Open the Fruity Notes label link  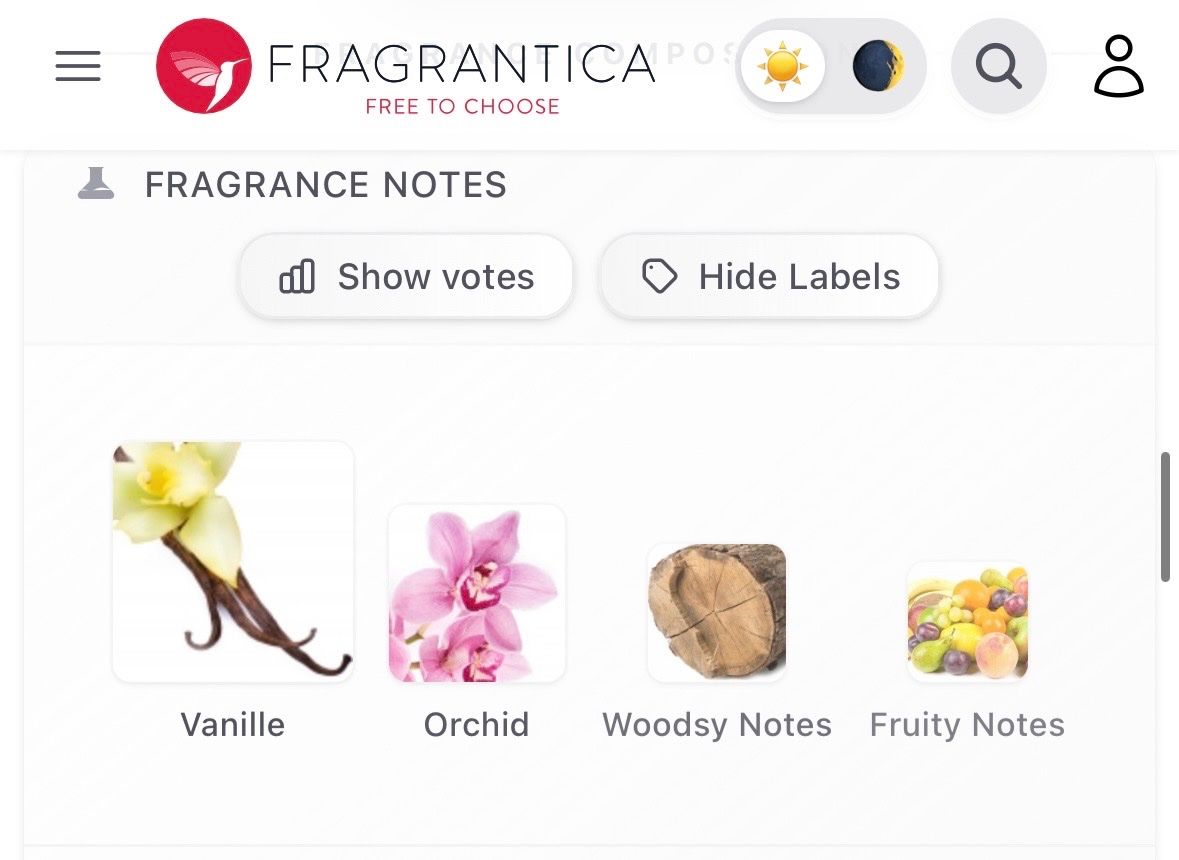point(968,725)
